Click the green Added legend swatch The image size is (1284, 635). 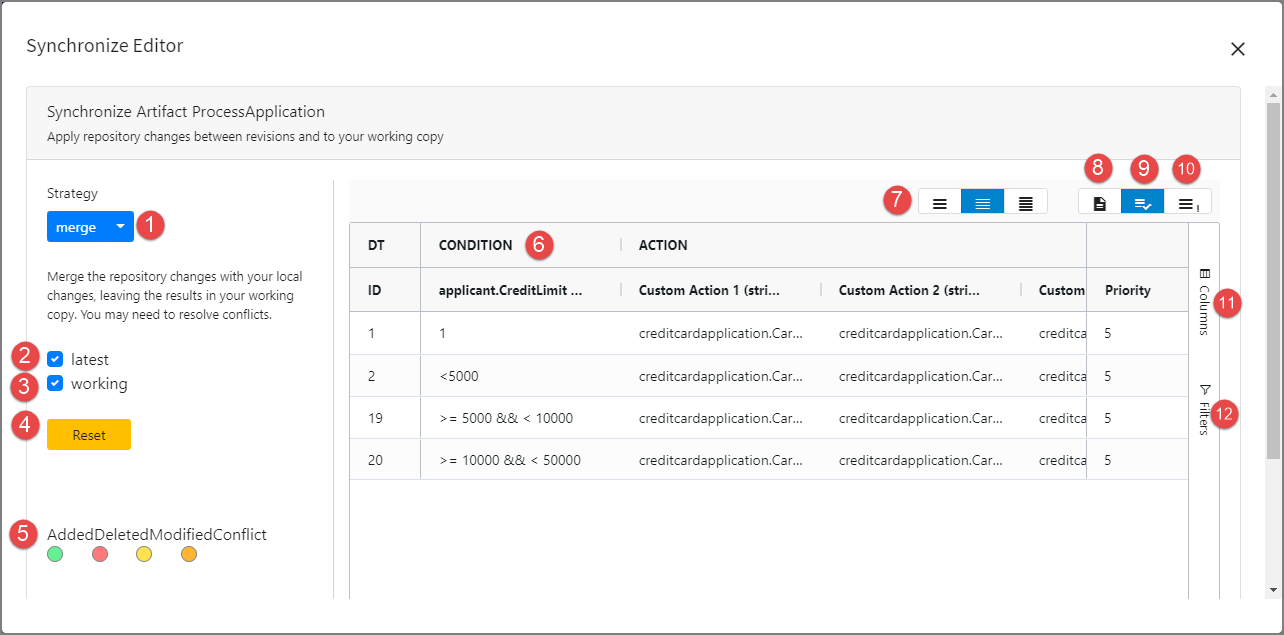pyautogui.click(x=55, y=554)
